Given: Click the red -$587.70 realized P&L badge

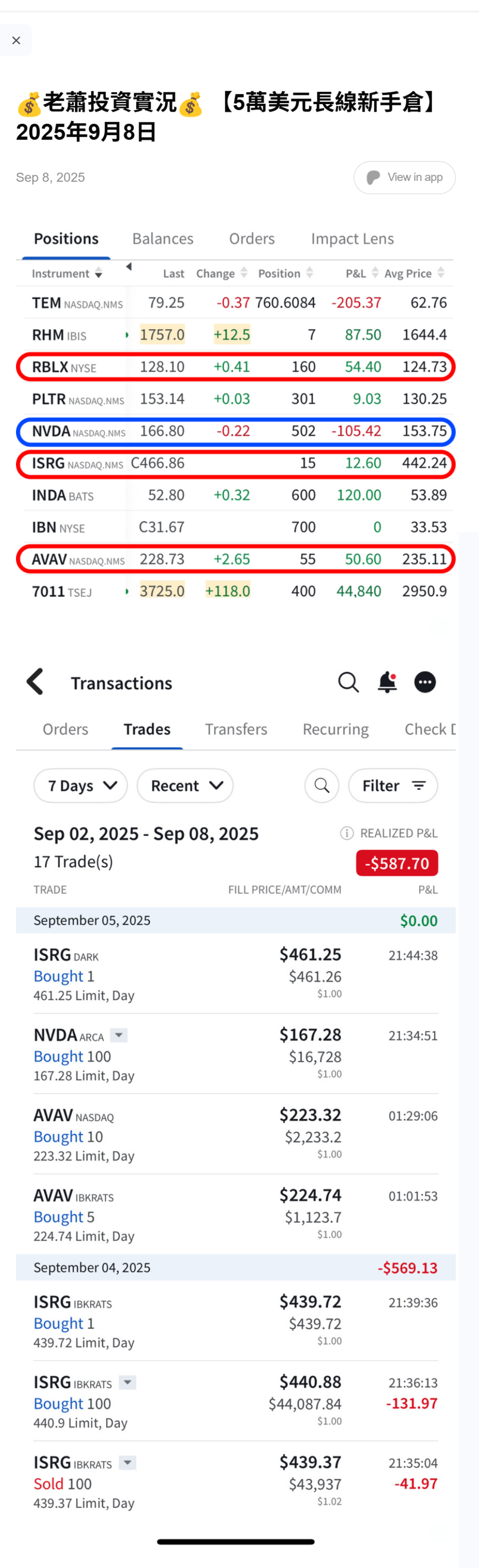Looking at the screenshot, I should [397, 863].
